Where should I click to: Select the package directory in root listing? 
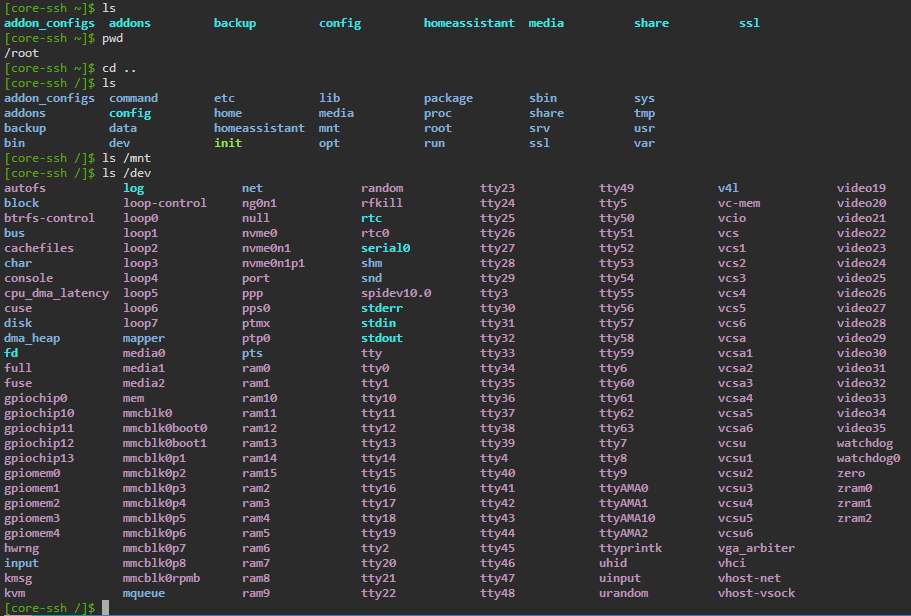click(x=448, y=98)
